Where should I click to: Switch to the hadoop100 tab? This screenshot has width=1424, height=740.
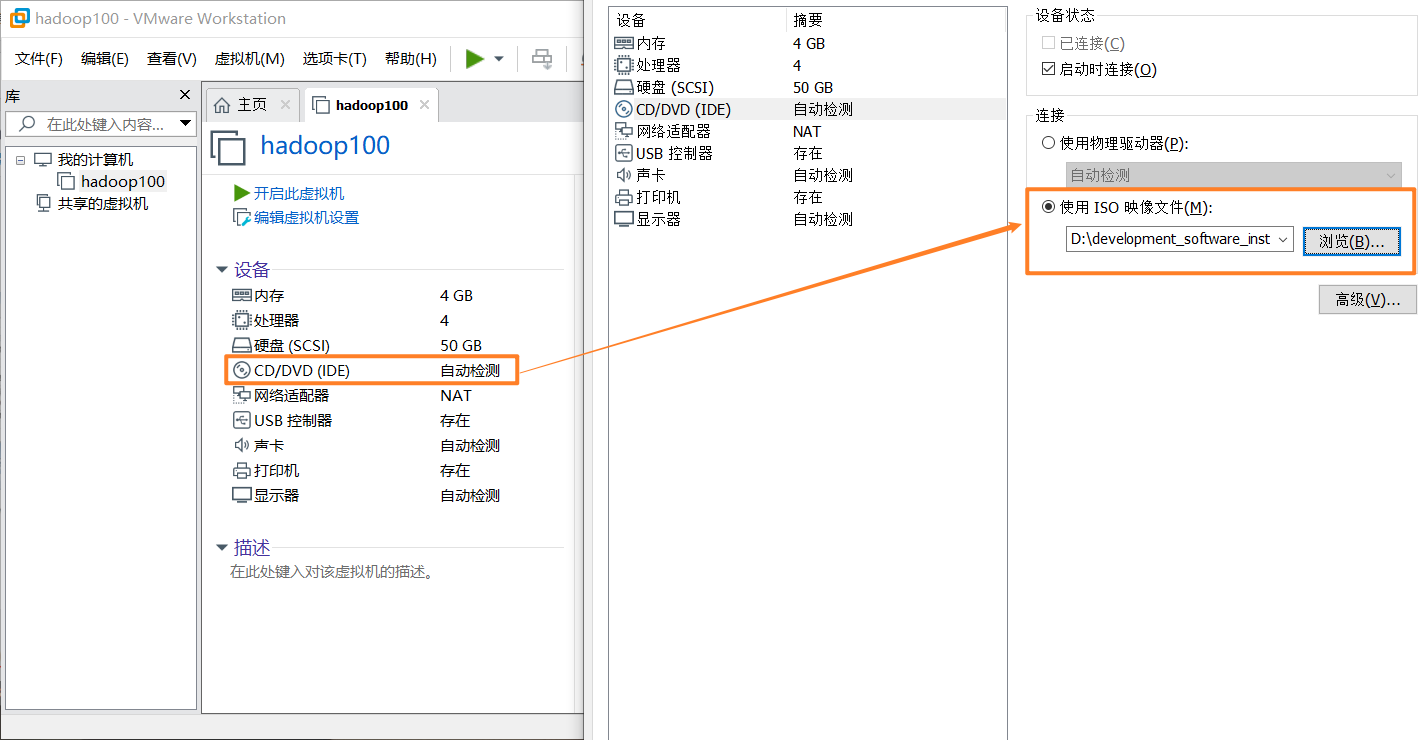[372, 105]
